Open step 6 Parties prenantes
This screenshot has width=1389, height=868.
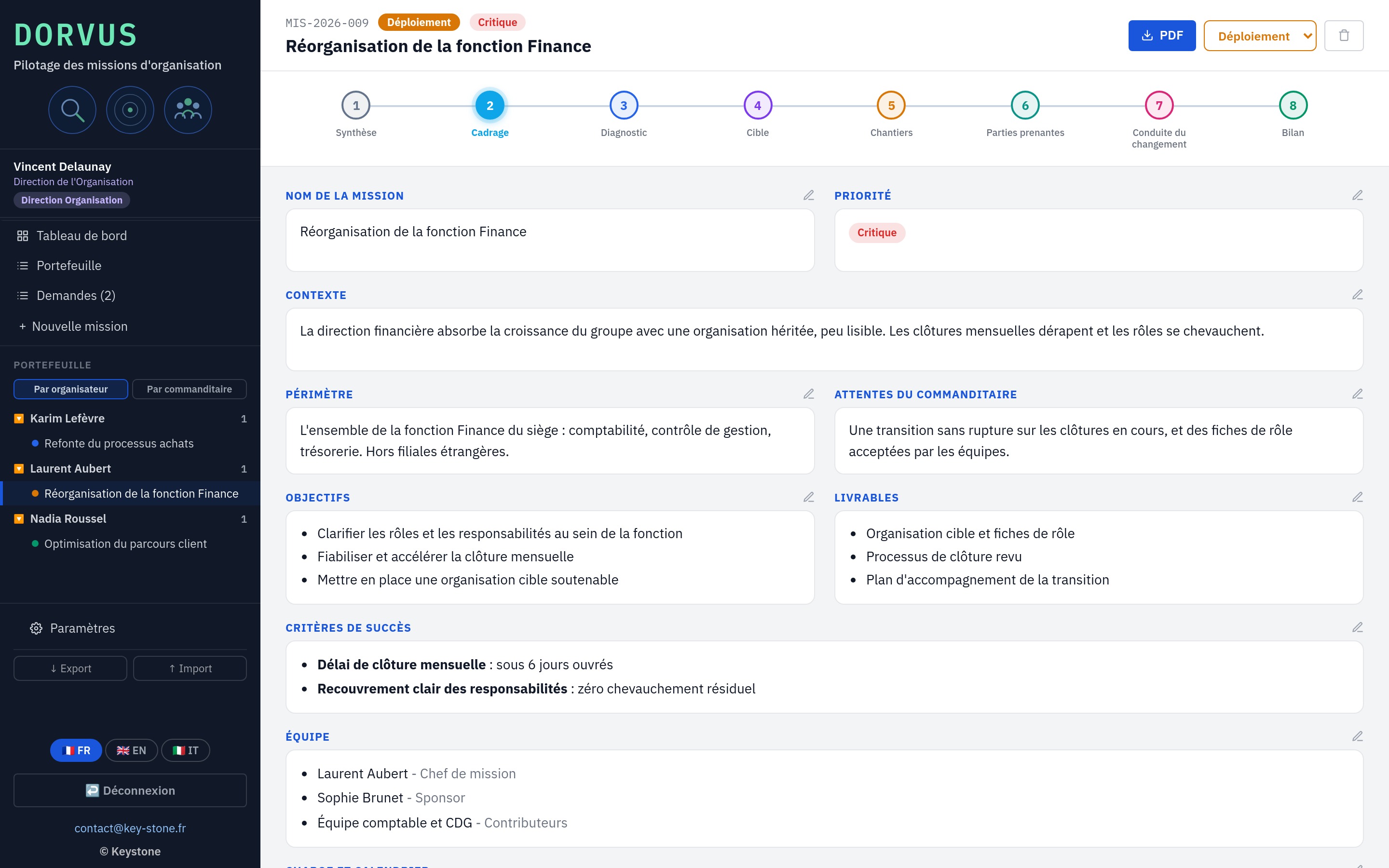[x=1025, y=106]
